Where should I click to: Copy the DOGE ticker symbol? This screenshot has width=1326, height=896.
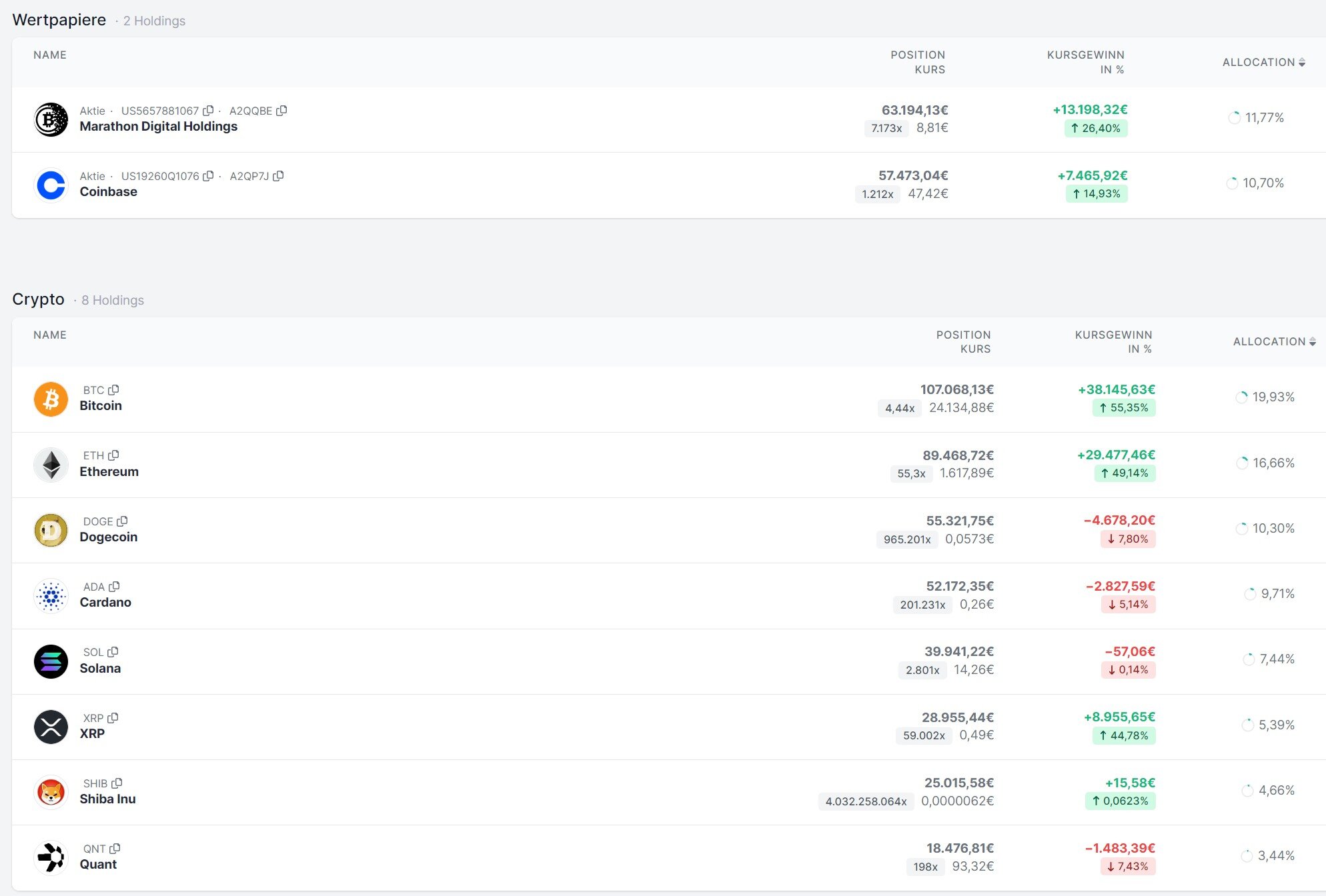coord(123,521)
